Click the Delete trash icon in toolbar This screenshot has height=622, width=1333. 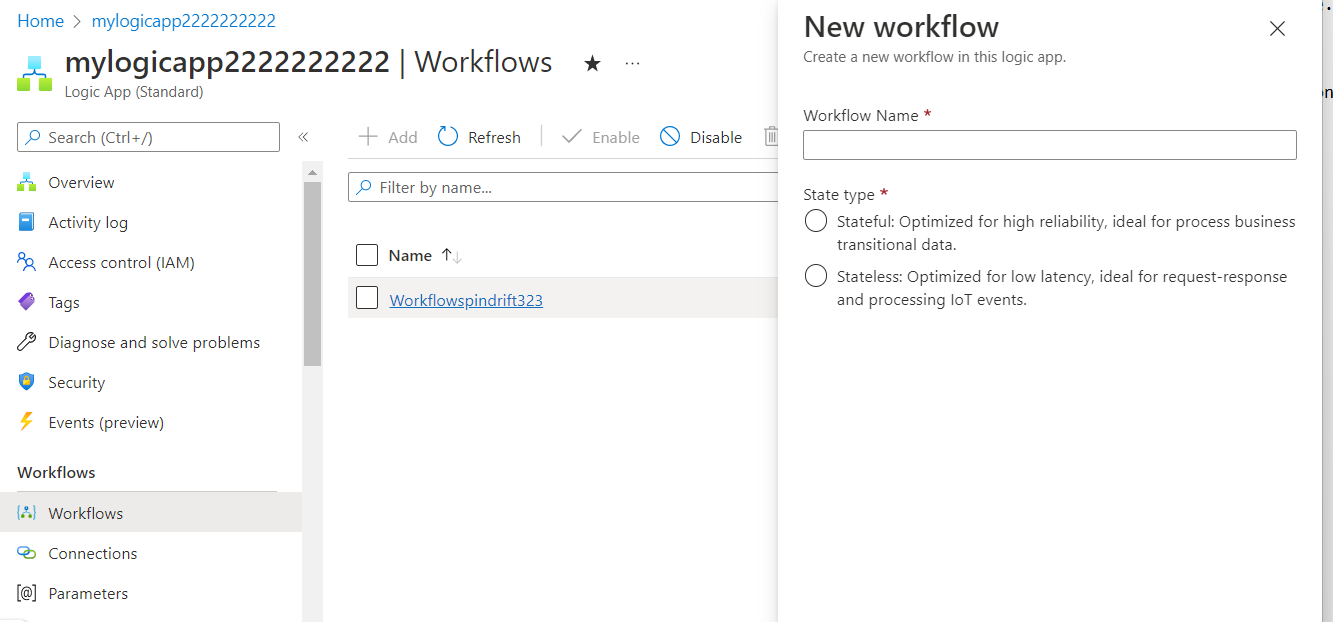pyautogui.click(x=771, y=137)
